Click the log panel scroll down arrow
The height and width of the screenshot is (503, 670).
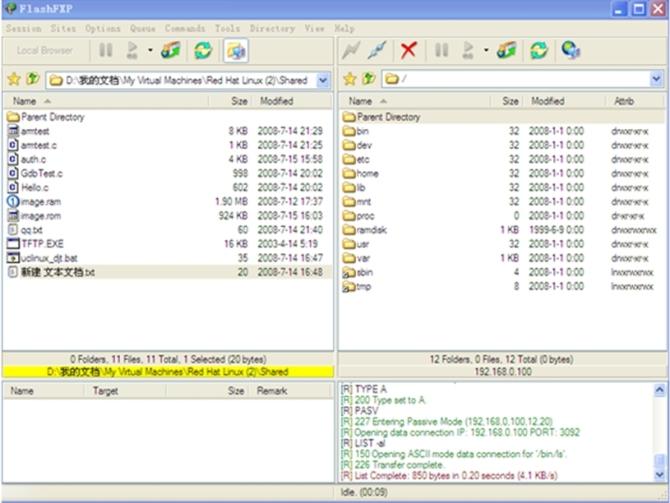pyautogui.click(x=660, y=474)
